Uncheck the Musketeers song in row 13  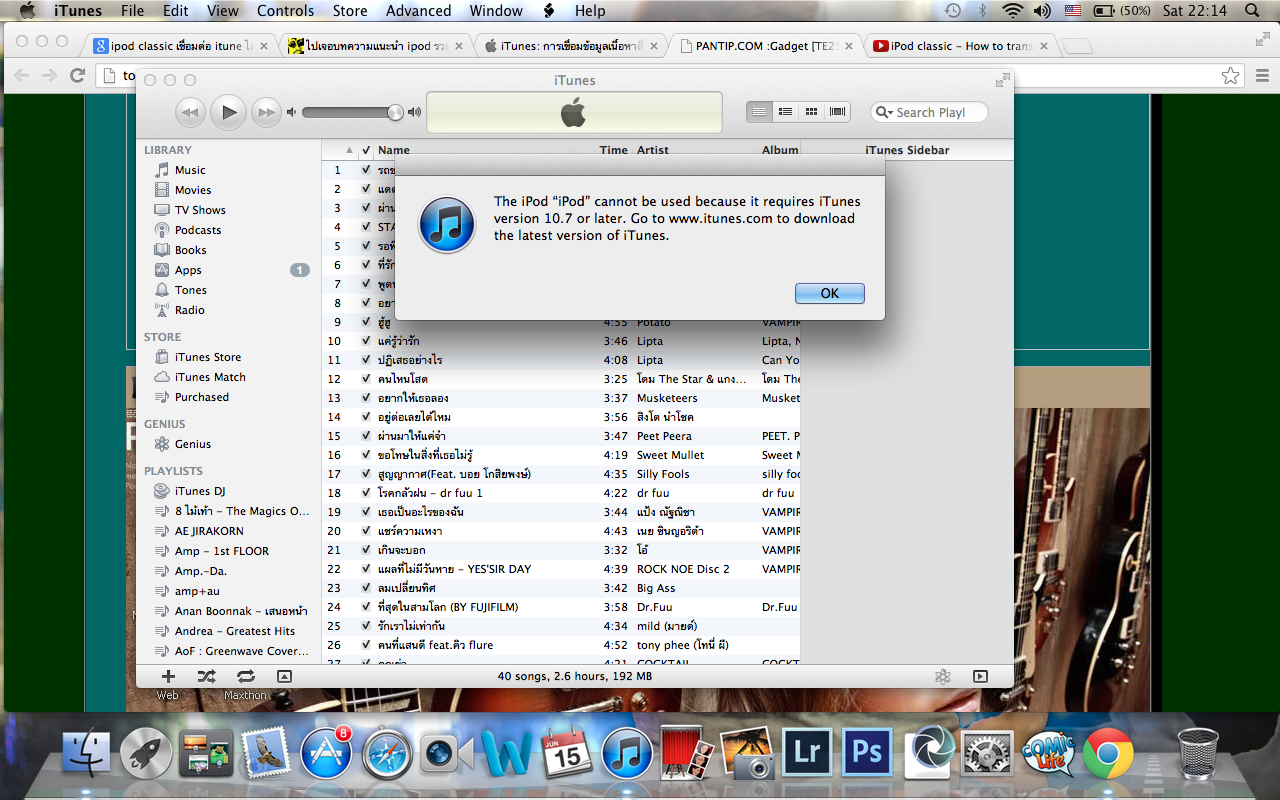[366, 398]
